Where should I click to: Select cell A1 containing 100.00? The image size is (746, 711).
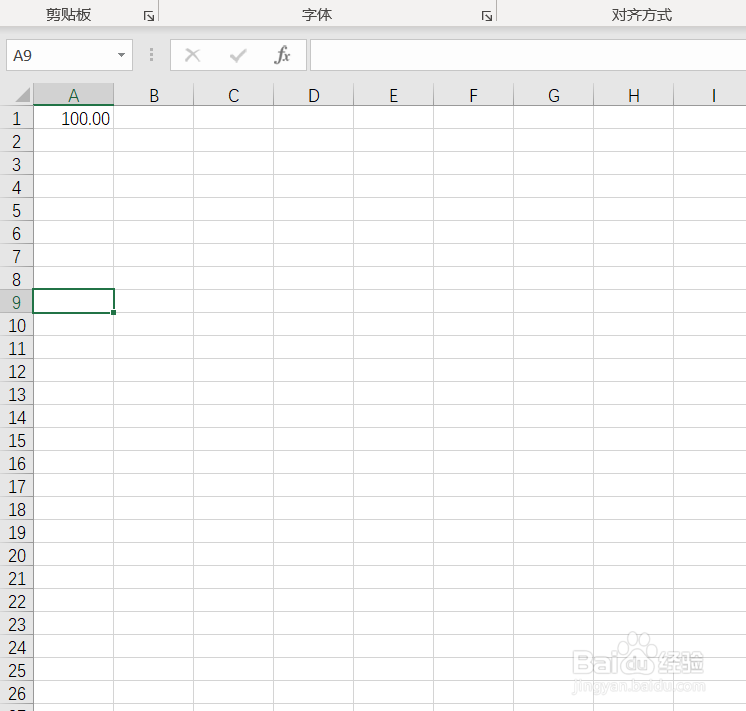point(73,118)
